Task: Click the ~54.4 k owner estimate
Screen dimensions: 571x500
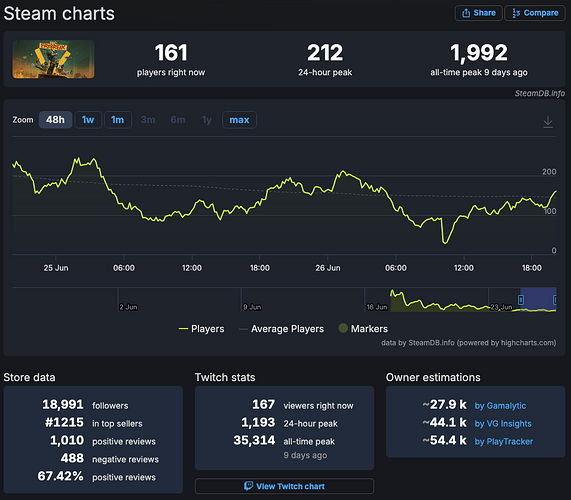Action: pos(444,440)
